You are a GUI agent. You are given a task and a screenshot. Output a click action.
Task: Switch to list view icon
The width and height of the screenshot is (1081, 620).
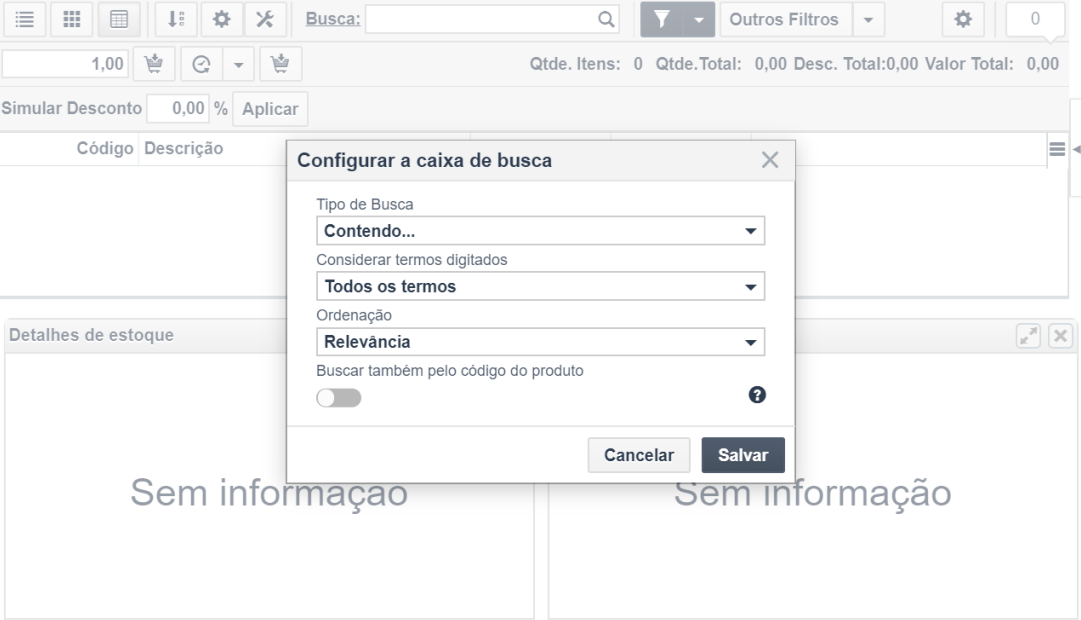tap(25, 19)
